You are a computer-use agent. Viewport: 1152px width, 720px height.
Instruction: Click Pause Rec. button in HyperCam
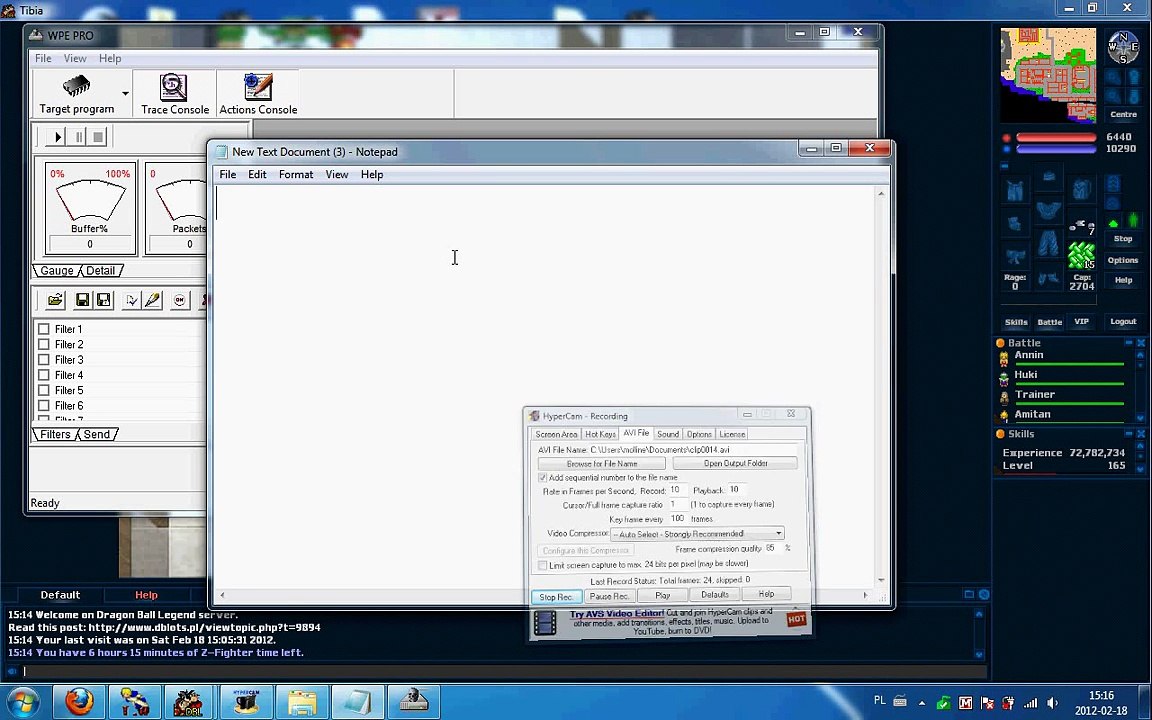pos(609,596)
